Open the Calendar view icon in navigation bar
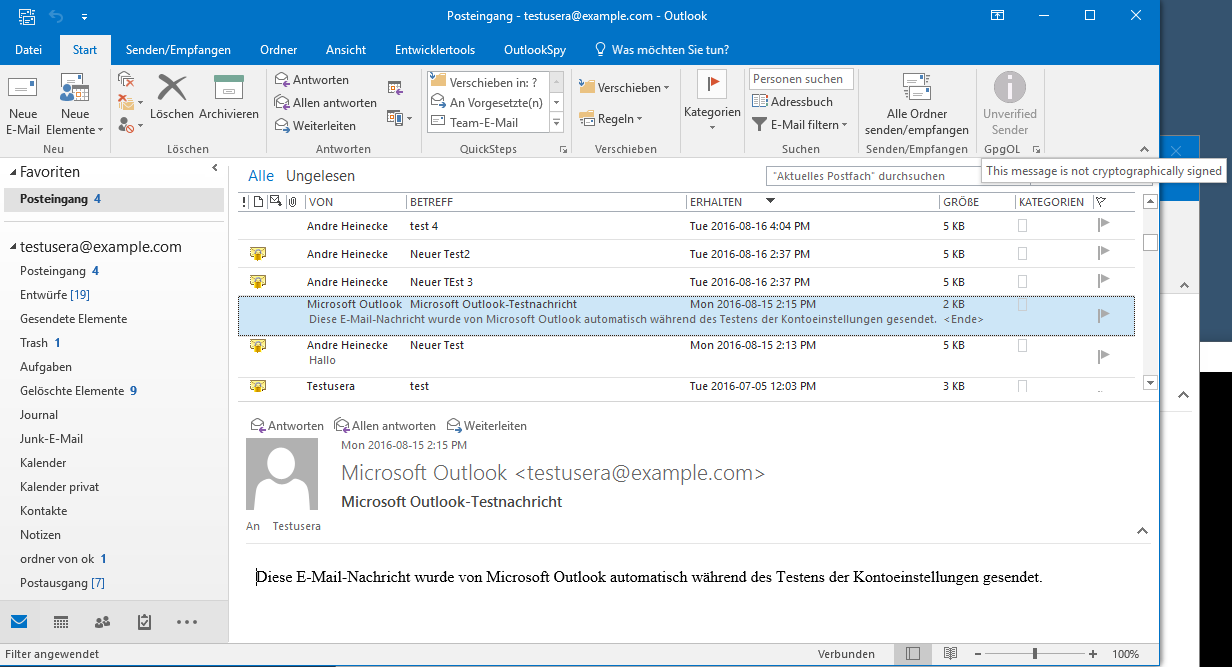 coord(61,622)
